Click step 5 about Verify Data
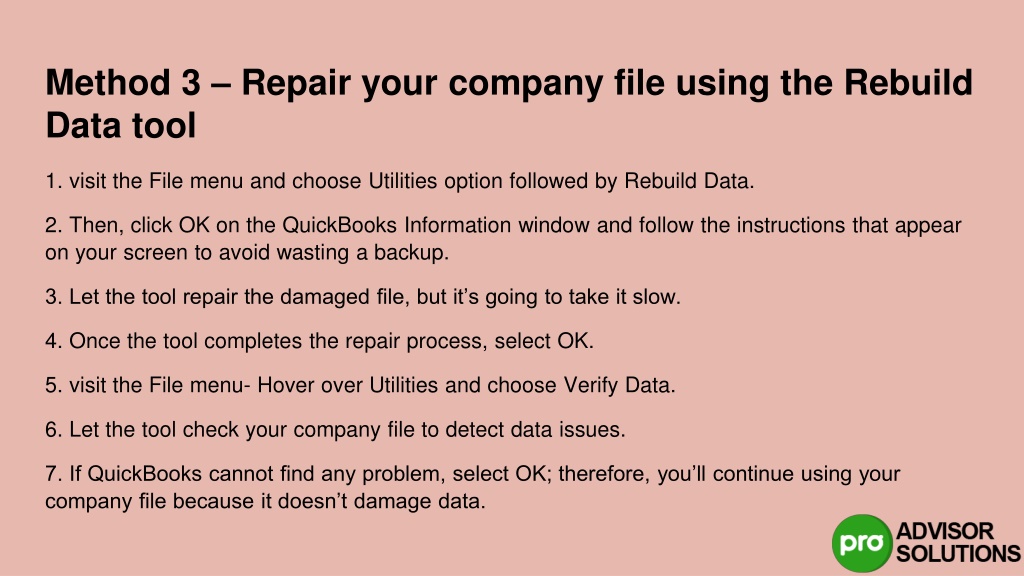 [x=360, y=385]
